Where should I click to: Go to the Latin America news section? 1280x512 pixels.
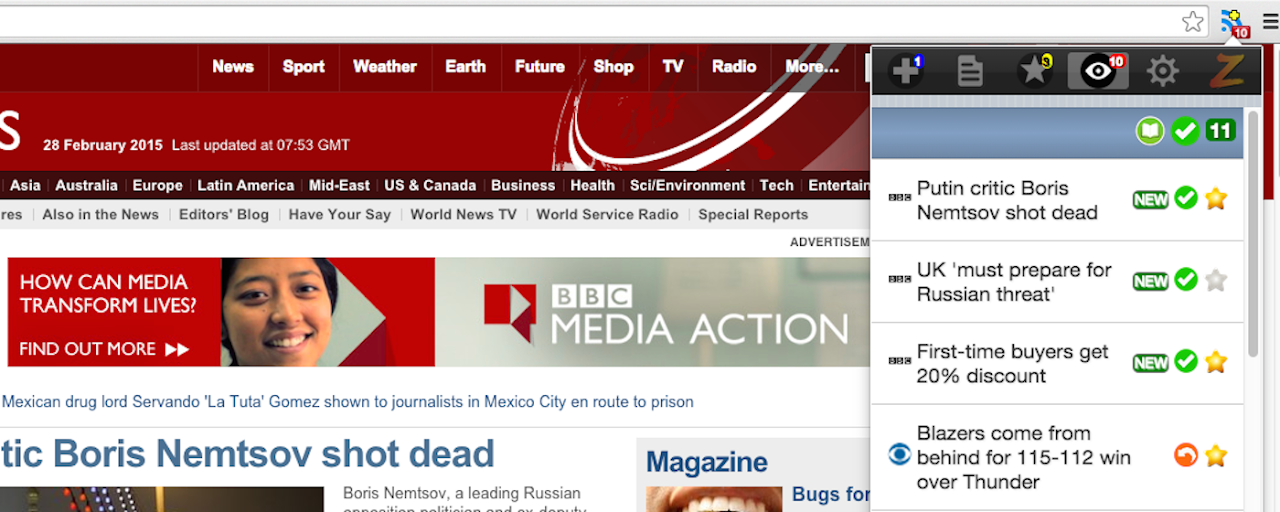[x=246, y=185]
